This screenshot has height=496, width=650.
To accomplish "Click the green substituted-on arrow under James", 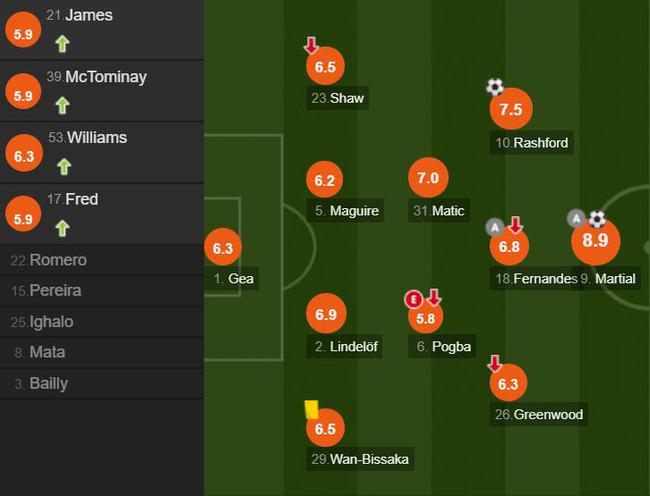I will pos(62,44).
